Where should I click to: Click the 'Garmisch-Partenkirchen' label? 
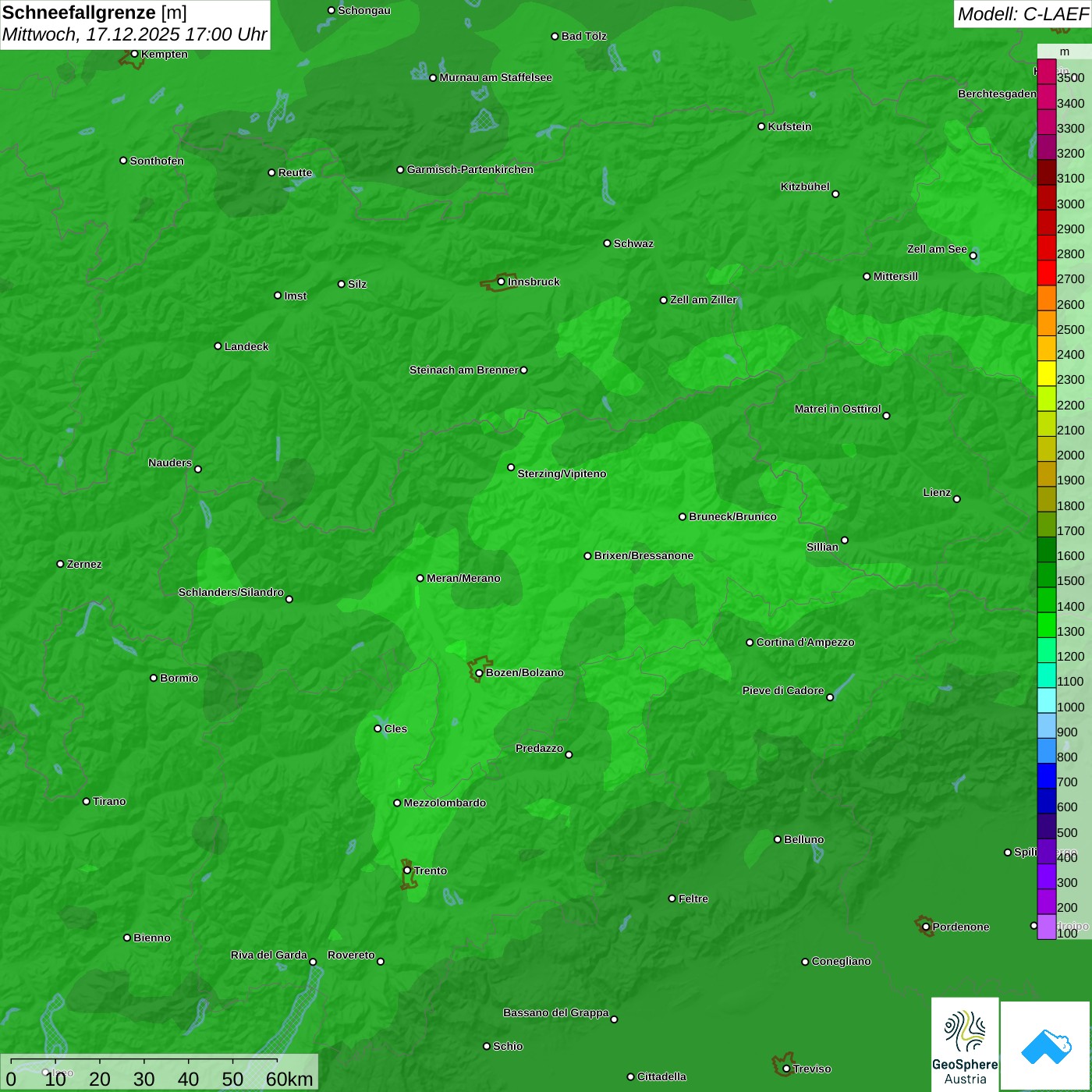(470, 169)
